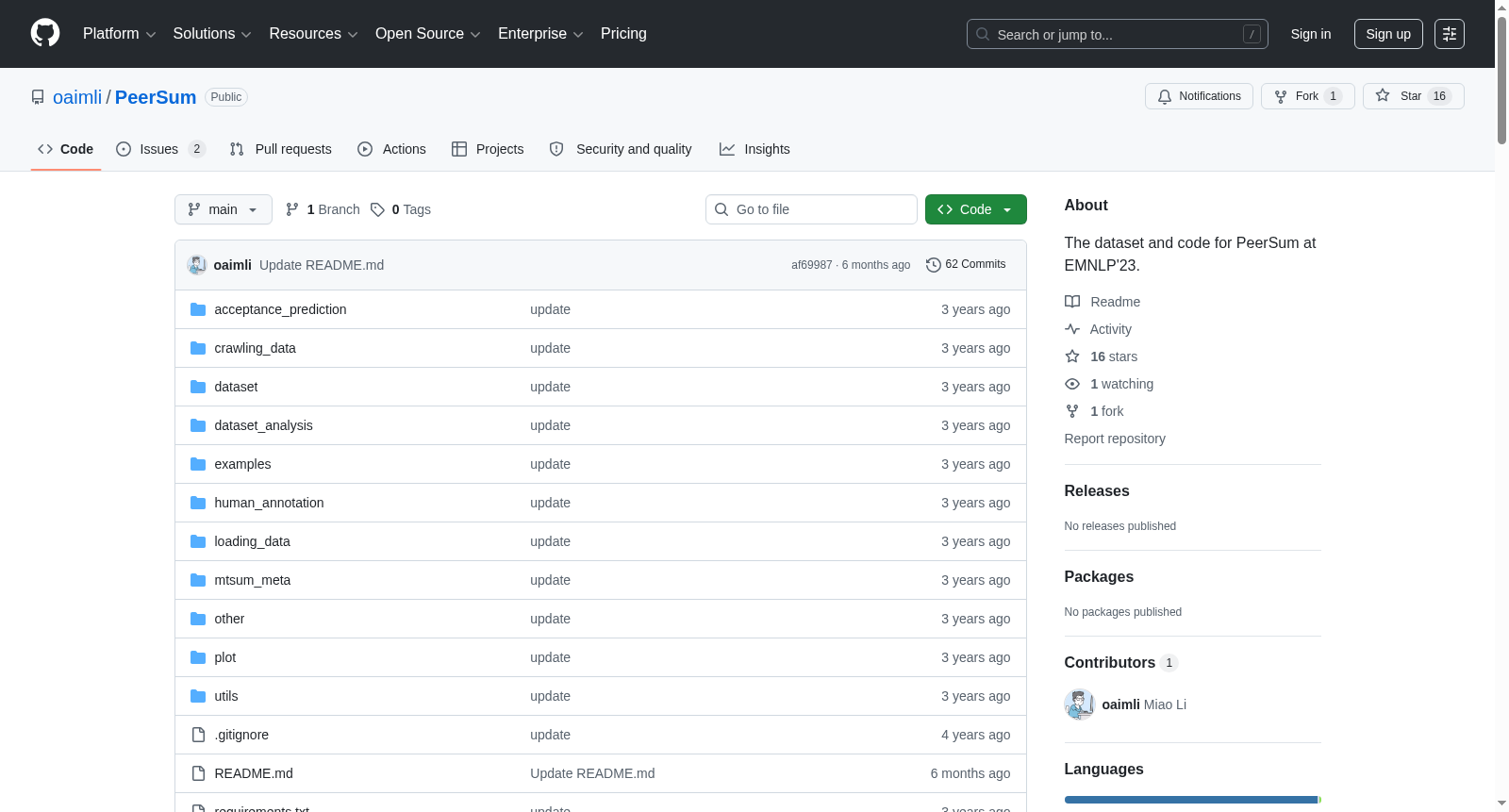Open the Actions tab
Screen dimensions: 1509x812
pos(392,149)
